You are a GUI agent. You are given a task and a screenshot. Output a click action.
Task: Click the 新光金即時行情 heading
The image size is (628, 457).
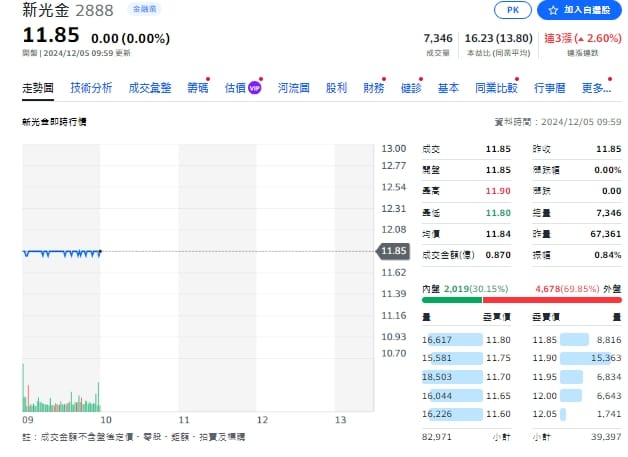click(x=54, y=122)
